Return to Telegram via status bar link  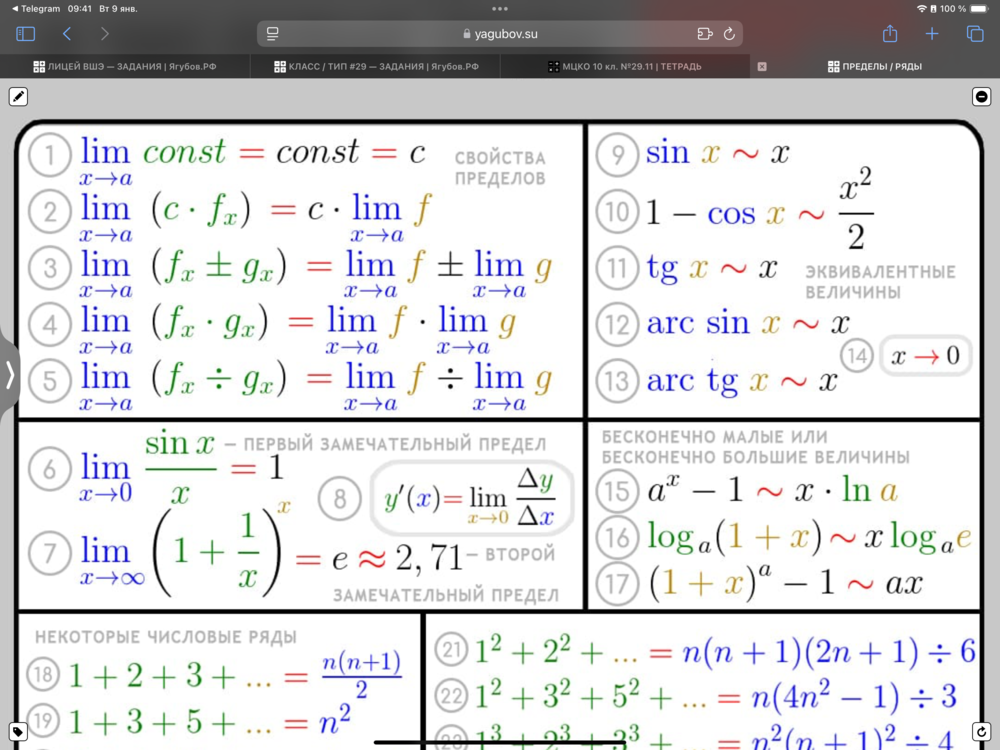point(34,8)
